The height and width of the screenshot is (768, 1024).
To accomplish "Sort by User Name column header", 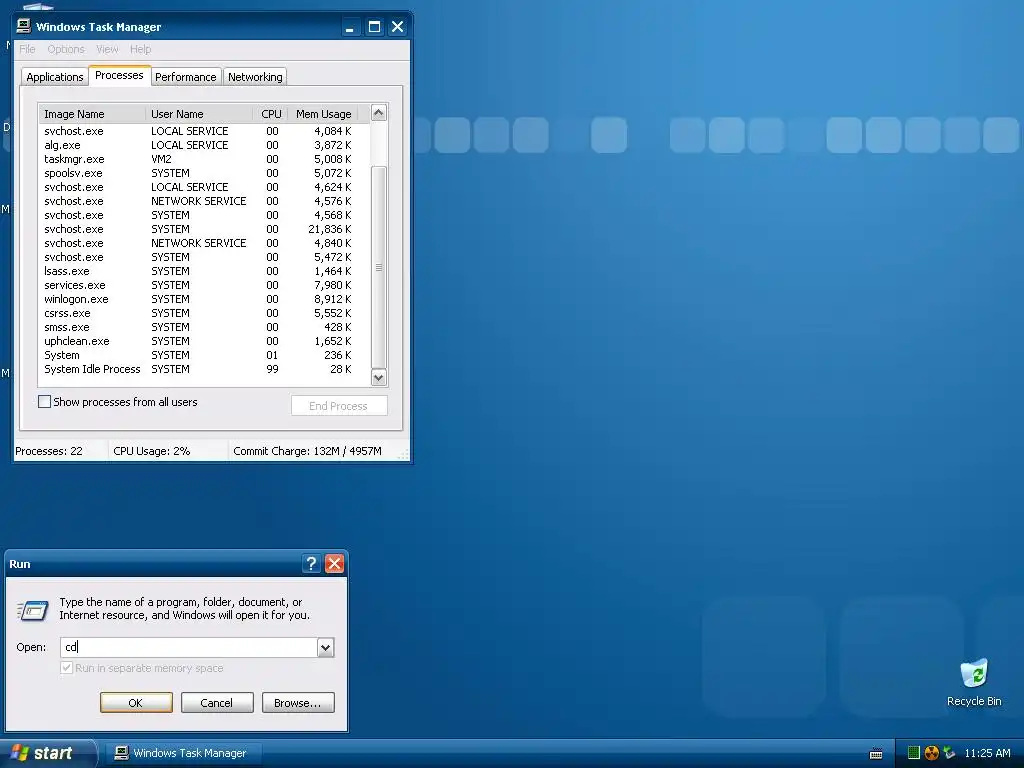I will pos(199,114).
